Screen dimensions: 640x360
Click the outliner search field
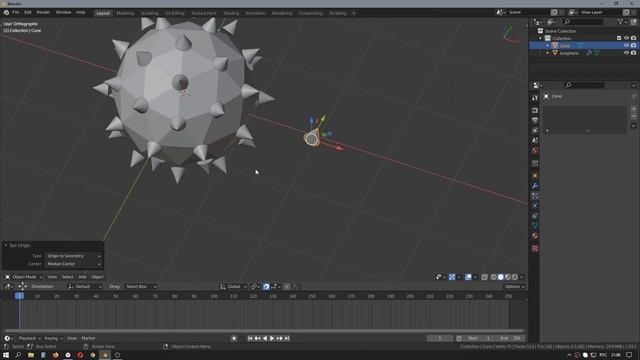tap(583, 22)
